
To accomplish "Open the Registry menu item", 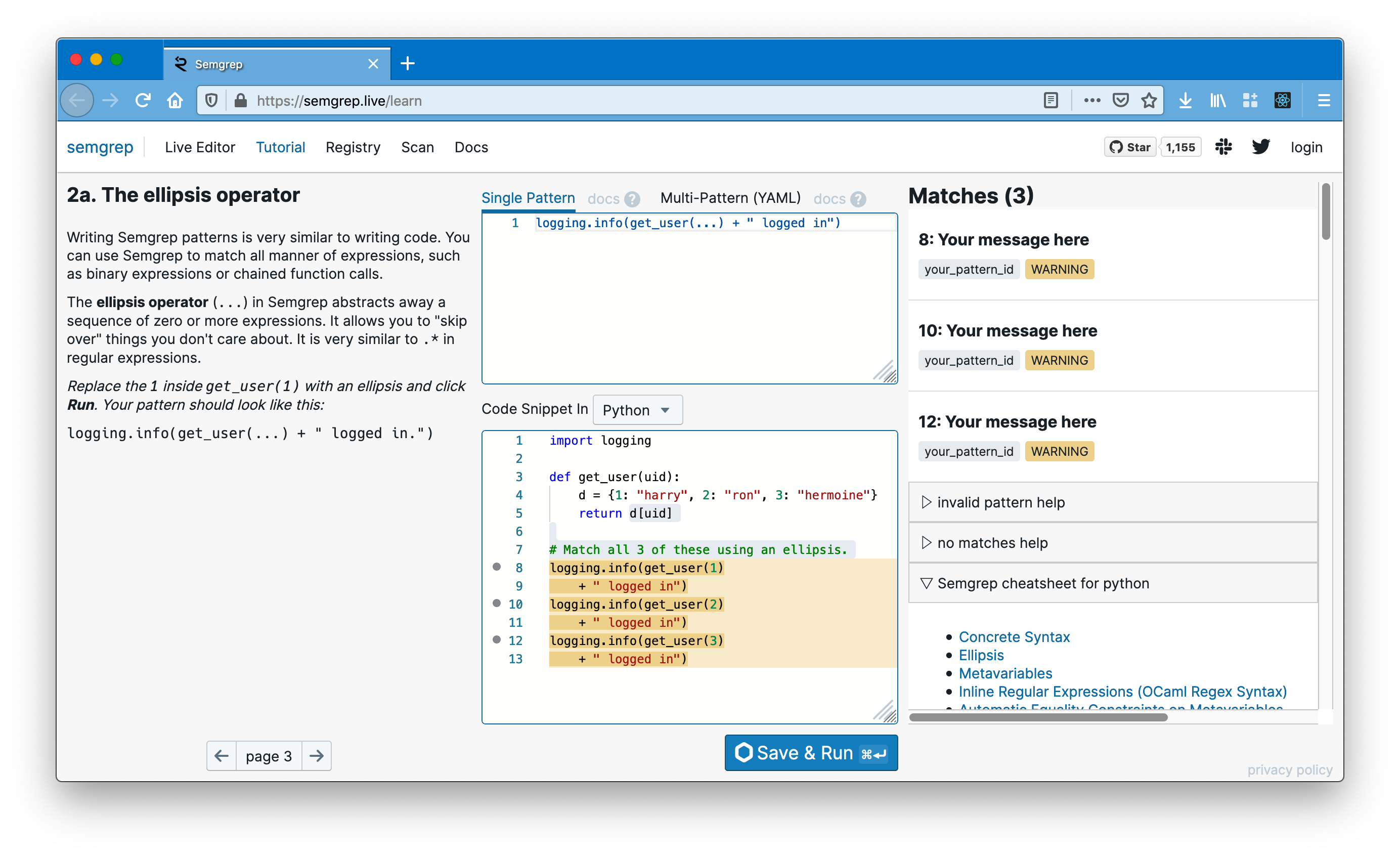I will 353,147.
